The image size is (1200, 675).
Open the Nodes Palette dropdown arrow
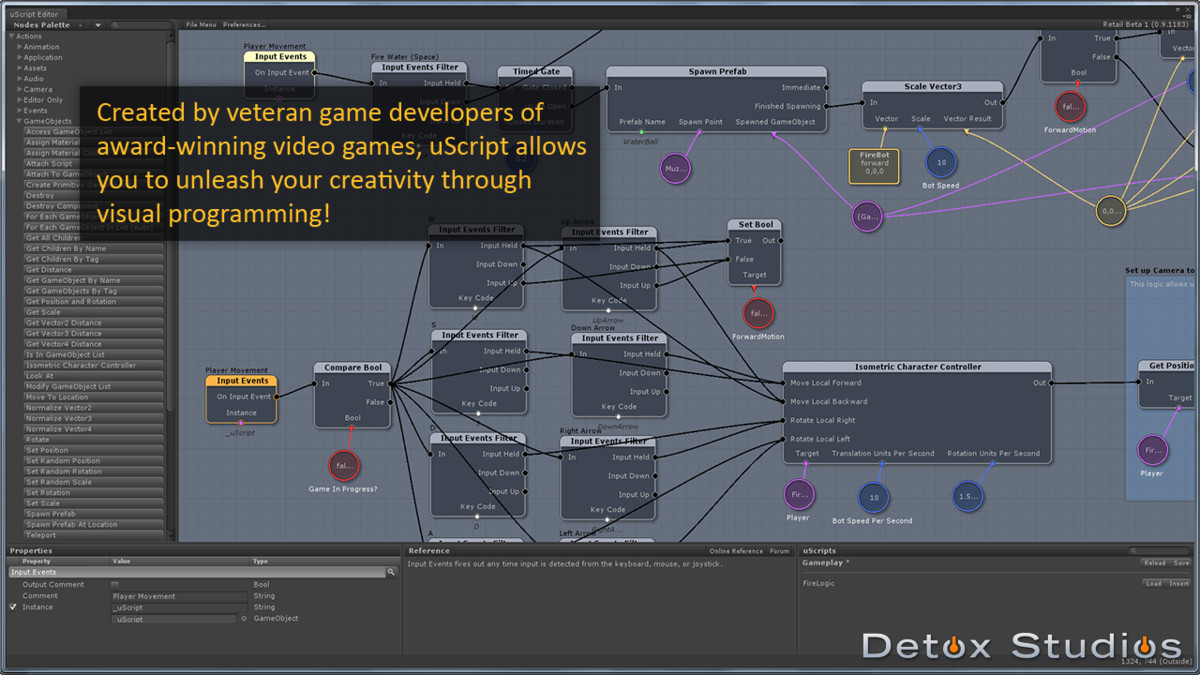coord(98,25)
